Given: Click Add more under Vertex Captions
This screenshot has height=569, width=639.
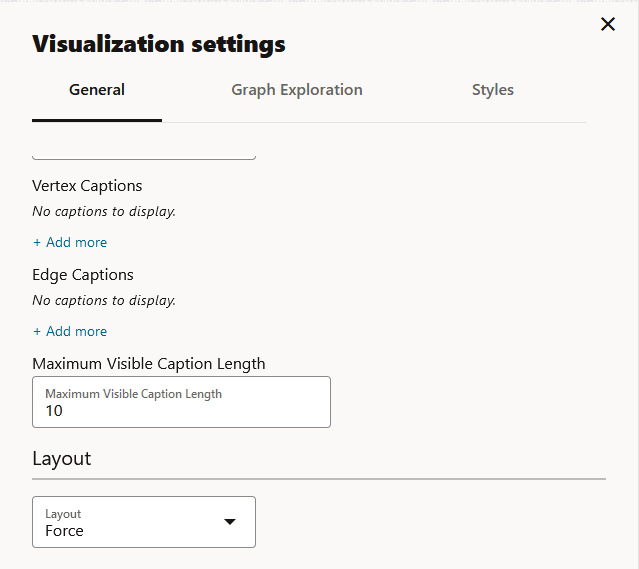Looking at the screenshot, I should [x=76, y=242].
